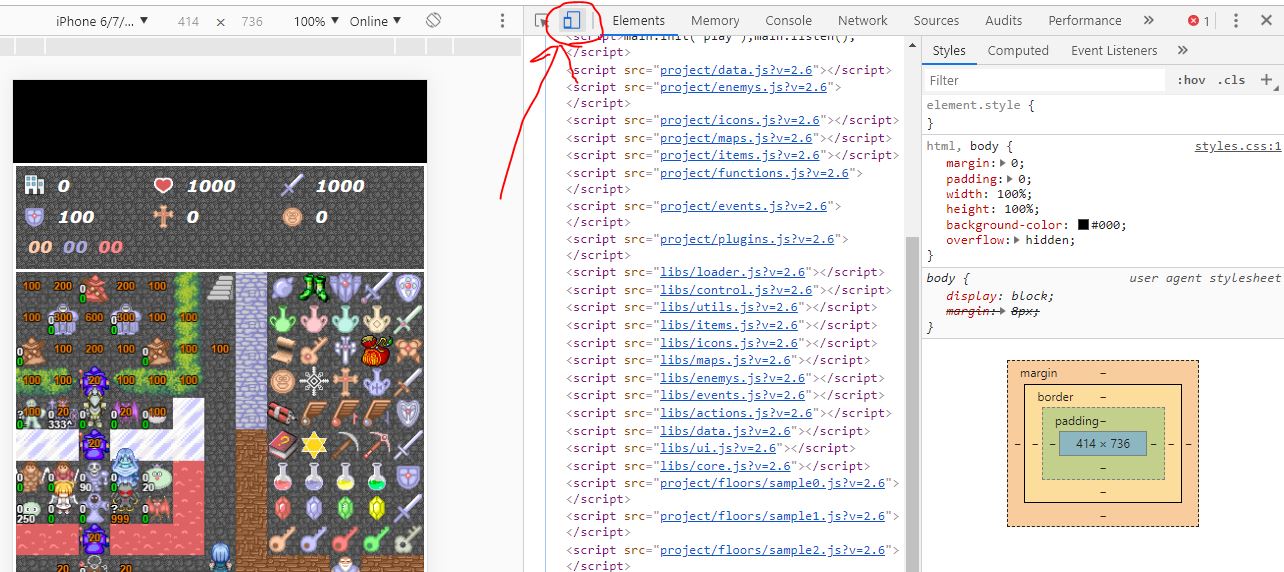
Task: Open the Computed styles tab
Action: pyautogui.click(x=1018, y=51)
